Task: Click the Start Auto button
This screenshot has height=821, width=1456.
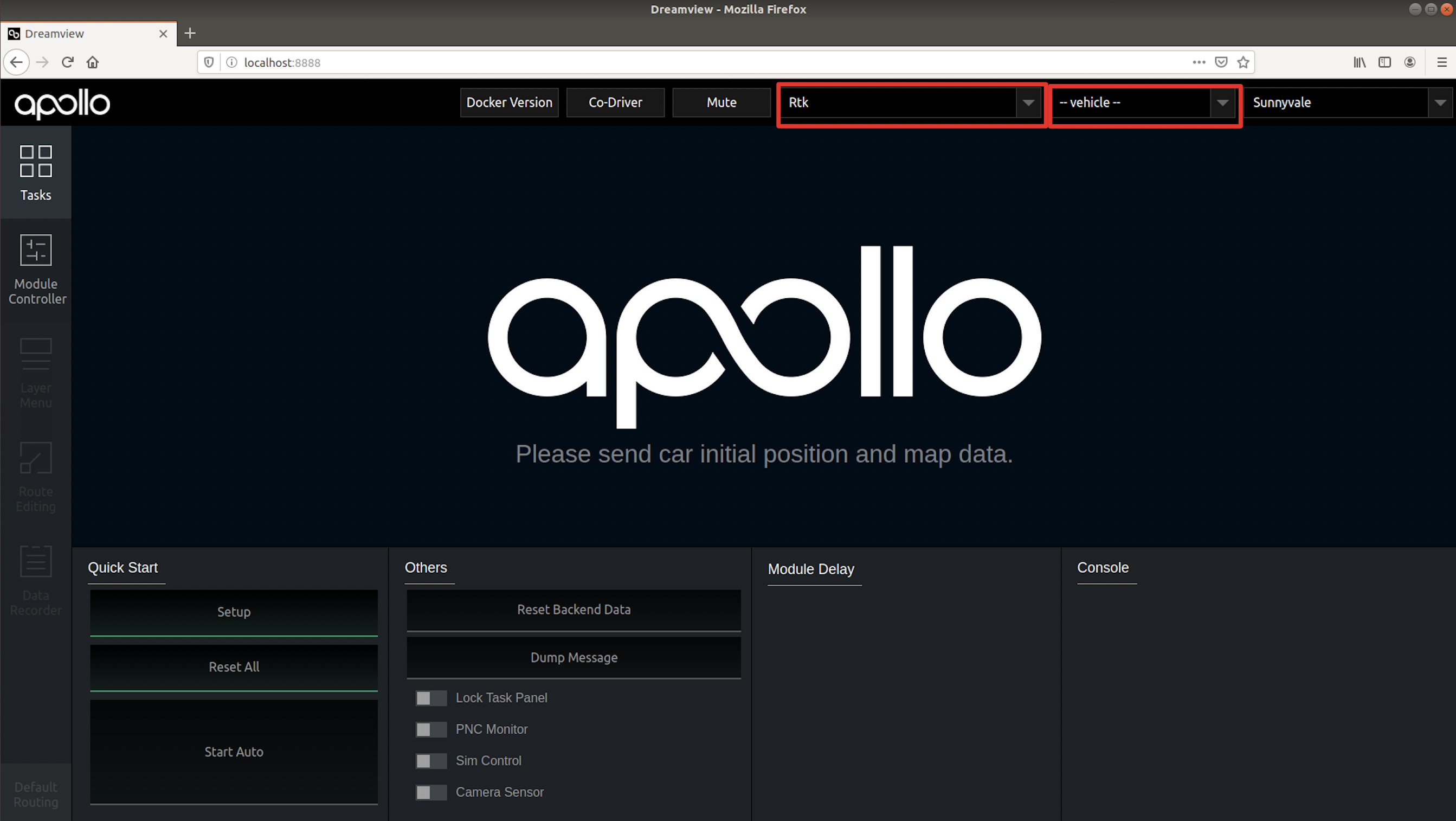Action: (233, 751)
